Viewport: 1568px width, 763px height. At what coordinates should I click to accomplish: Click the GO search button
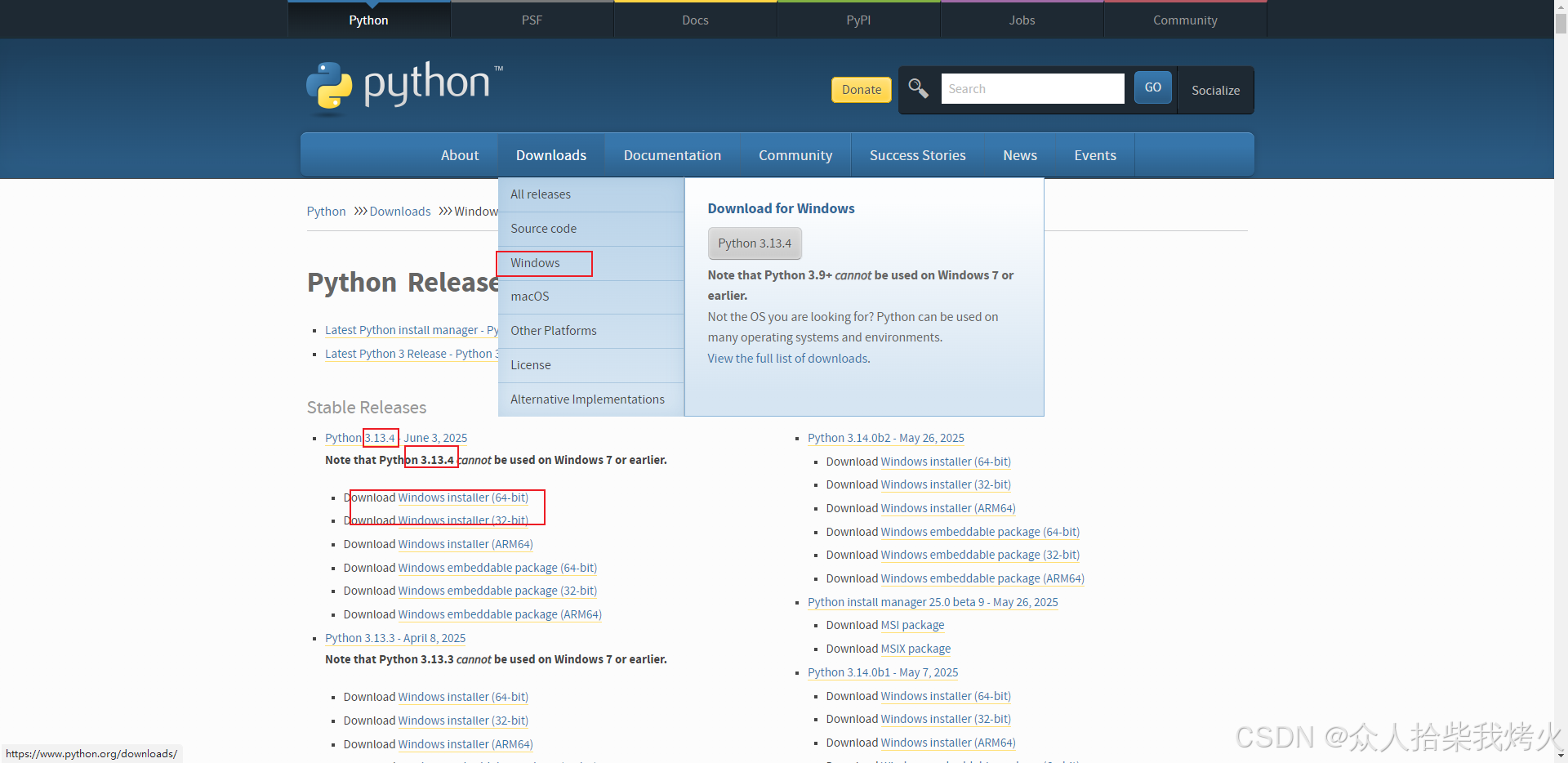[x=1152, y=87]
